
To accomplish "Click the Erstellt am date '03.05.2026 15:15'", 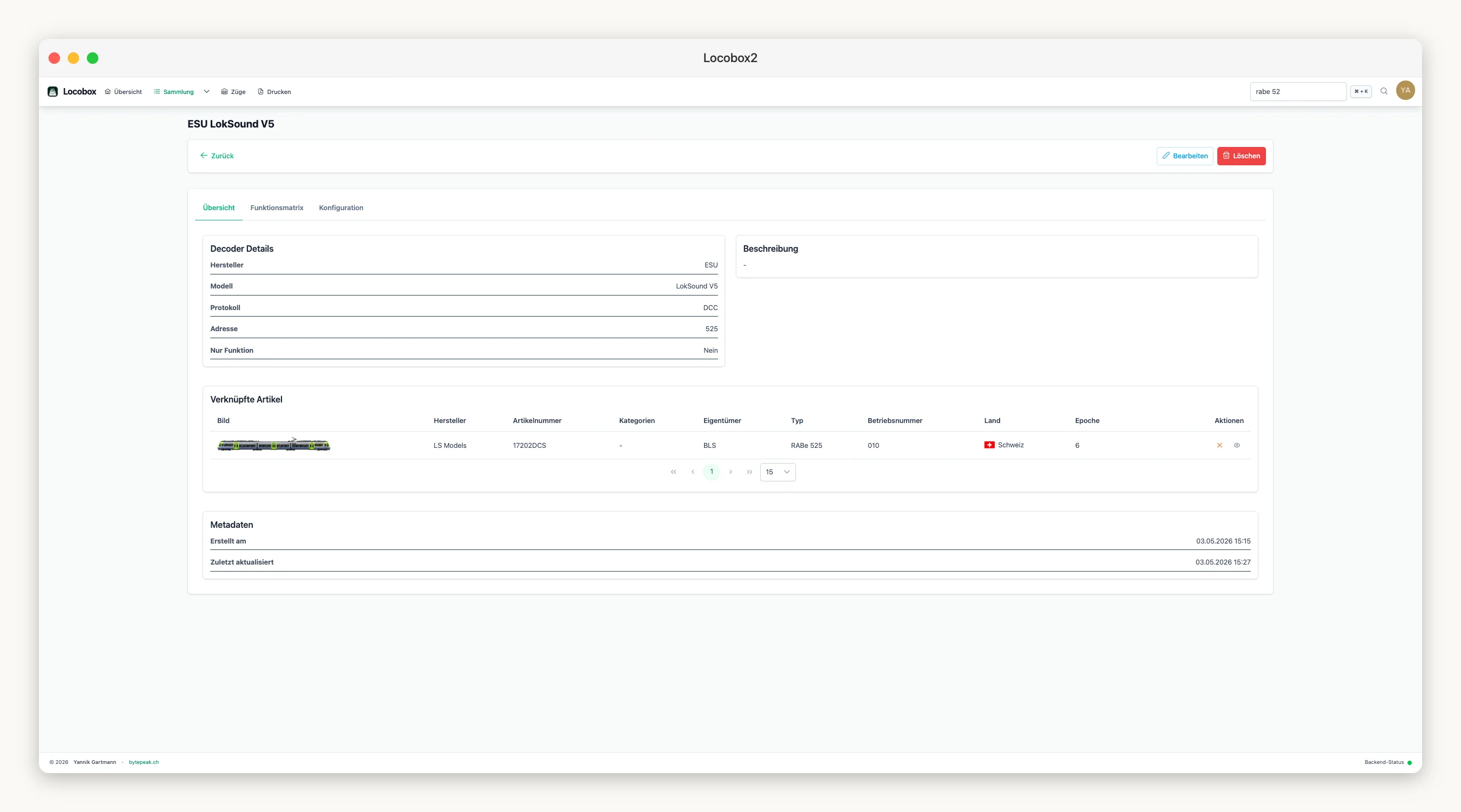I will (1223, 541).
